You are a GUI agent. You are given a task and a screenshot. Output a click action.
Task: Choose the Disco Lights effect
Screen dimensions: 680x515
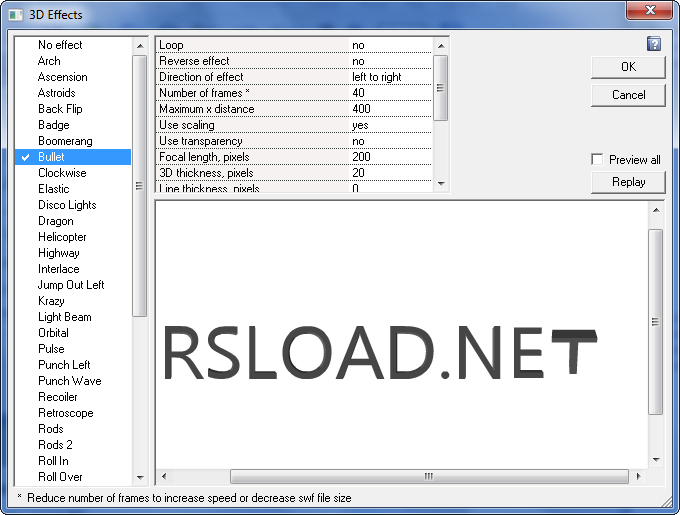coord(73,205)
